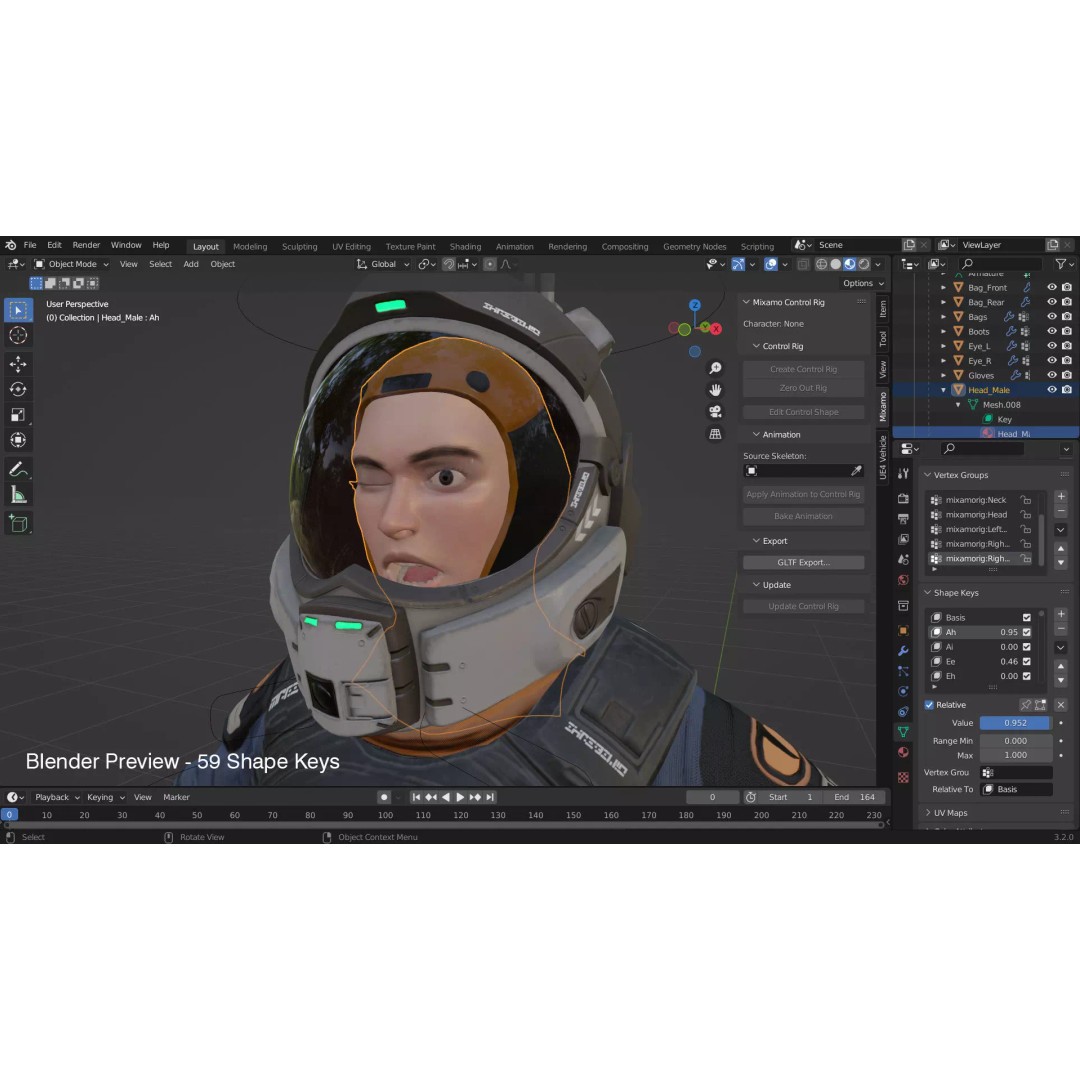
Task: Hide Boots in viewport via eye
Action: pos(1052,331)
